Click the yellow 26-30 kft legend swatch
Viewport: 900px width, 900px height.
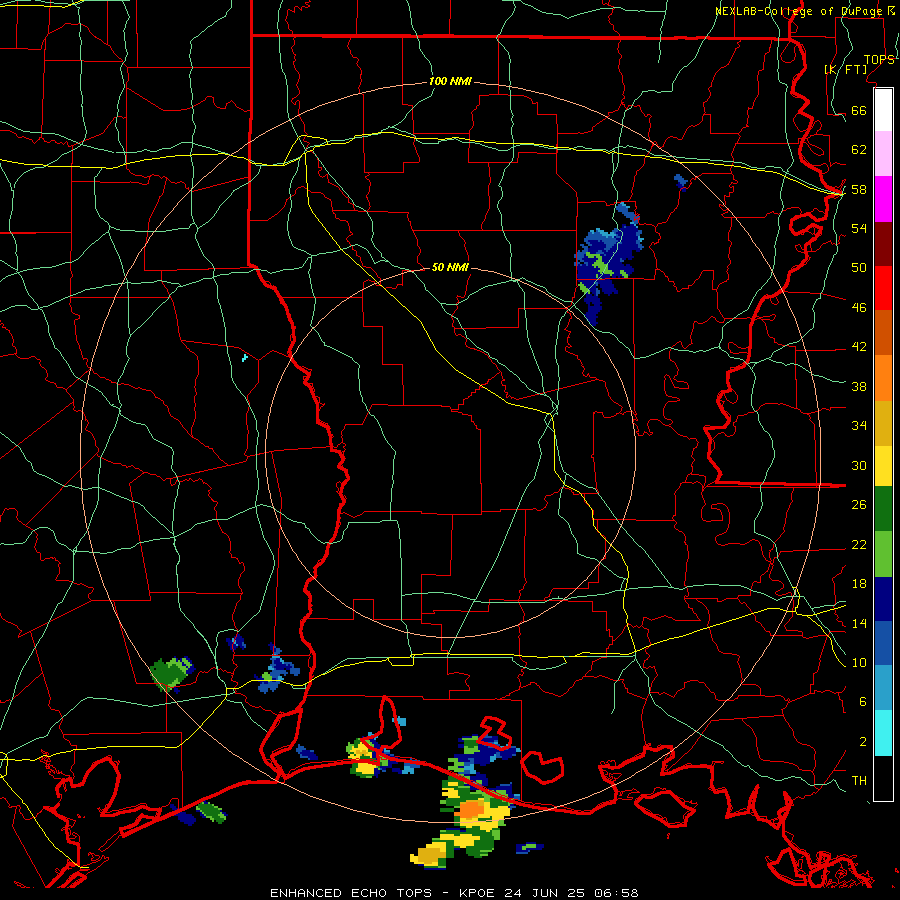[883, 465]
